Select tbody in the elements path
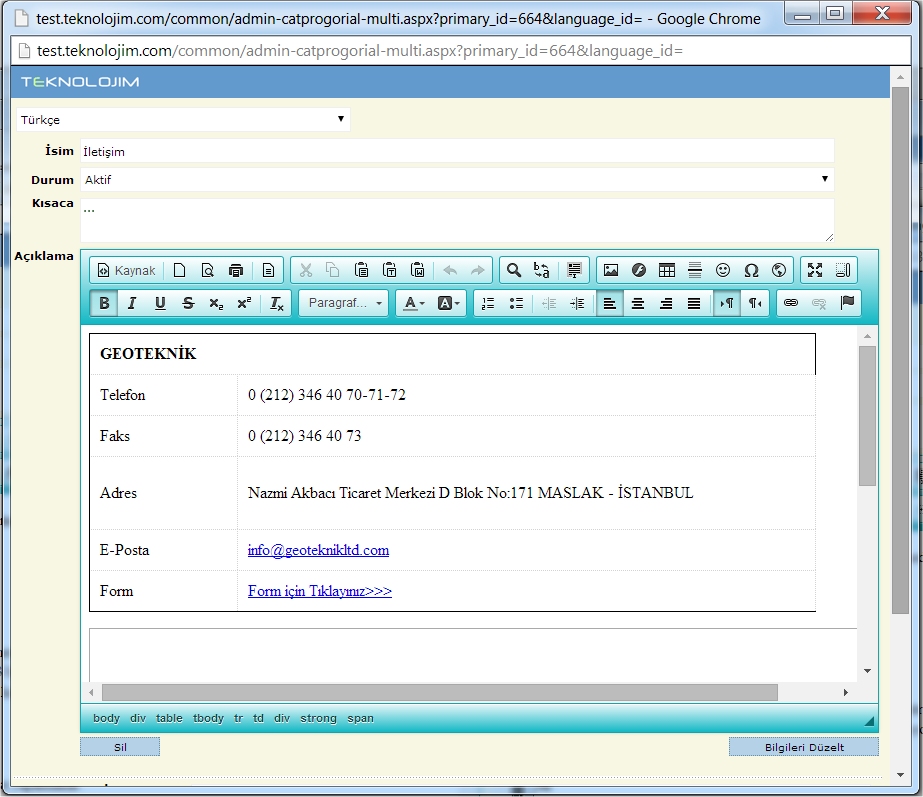The image size is (923, 797). pos(208,718)
